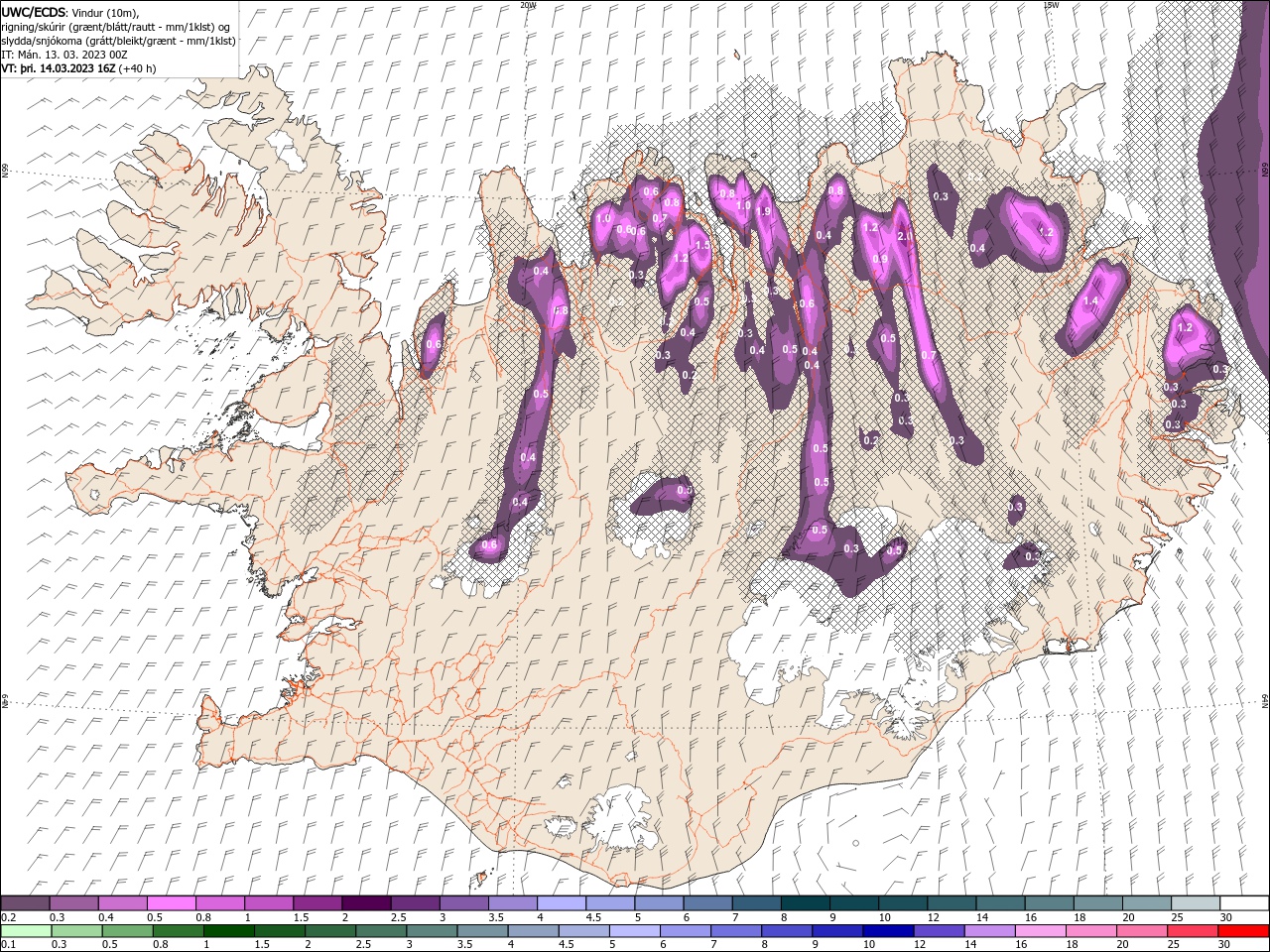Click the 0.4 label on snow legend

coord(106,917)
